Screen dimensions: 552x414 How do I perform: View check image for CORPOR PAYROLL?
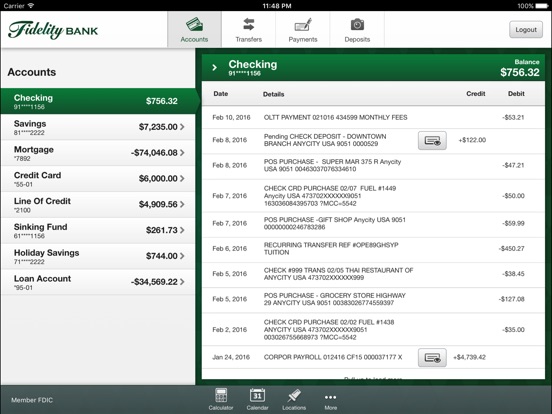pos(432,358)
